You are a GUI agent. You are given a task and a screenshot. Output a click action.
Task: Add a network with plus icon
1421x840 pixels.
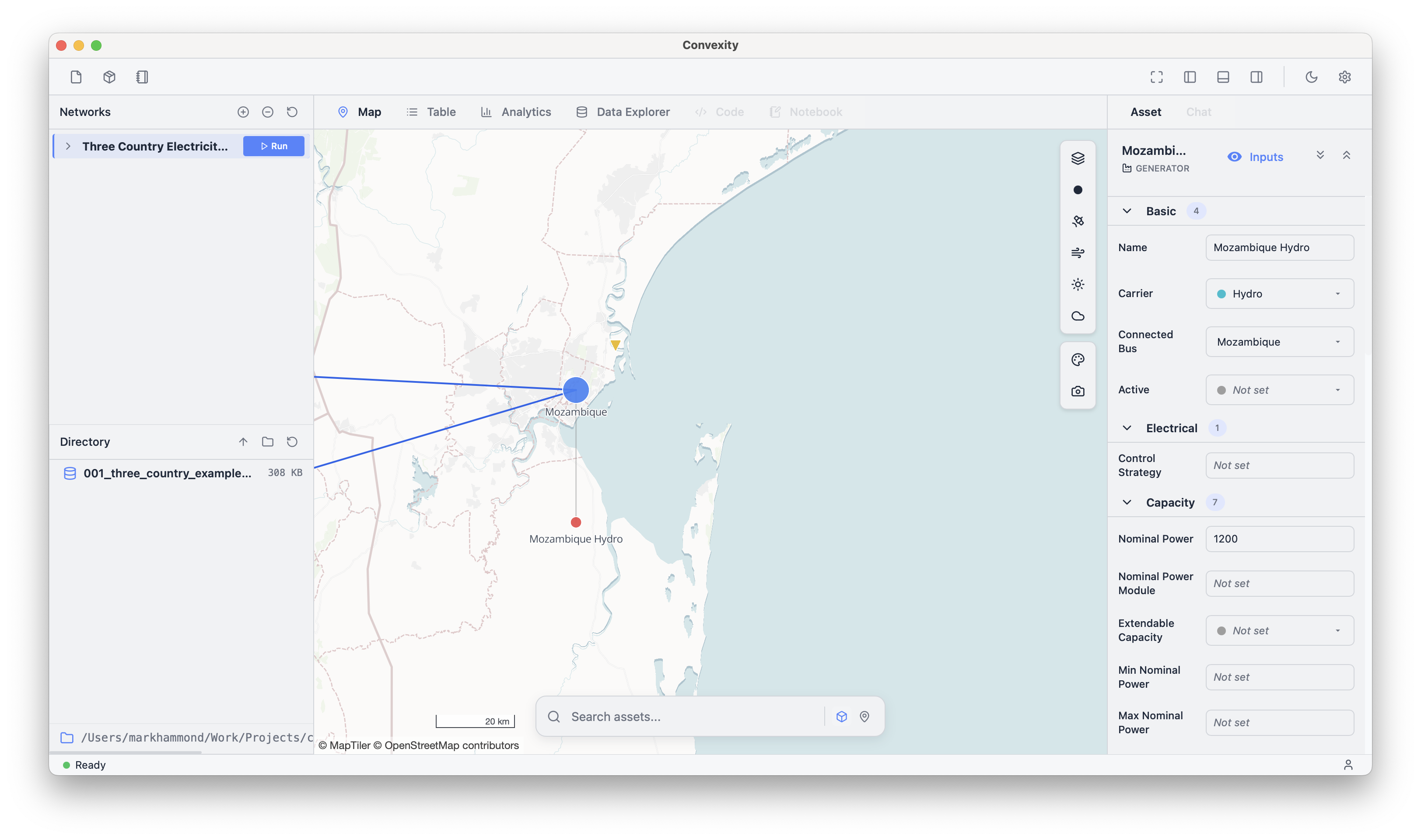[x=243, y=112]
